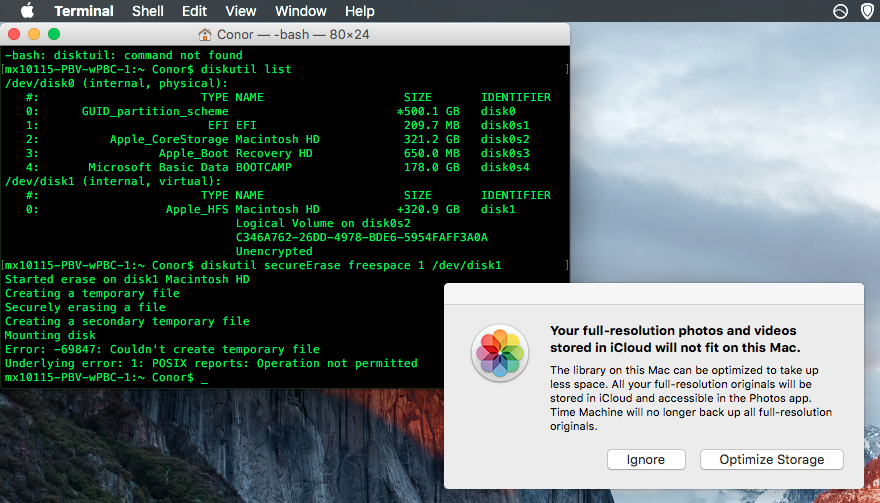880x503 pixels.
Task: Click the 'Recovery HD' partition name
Action: click(x=274, y=153)
